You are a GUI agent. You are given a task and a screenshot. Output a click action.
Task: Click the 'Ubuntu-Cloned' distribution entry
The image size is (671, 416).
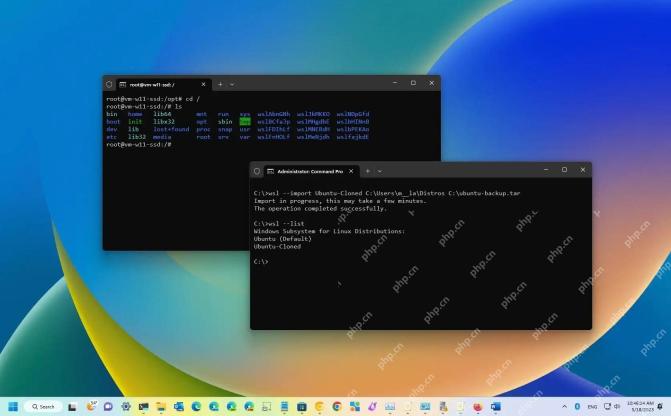tap(277, 247)
